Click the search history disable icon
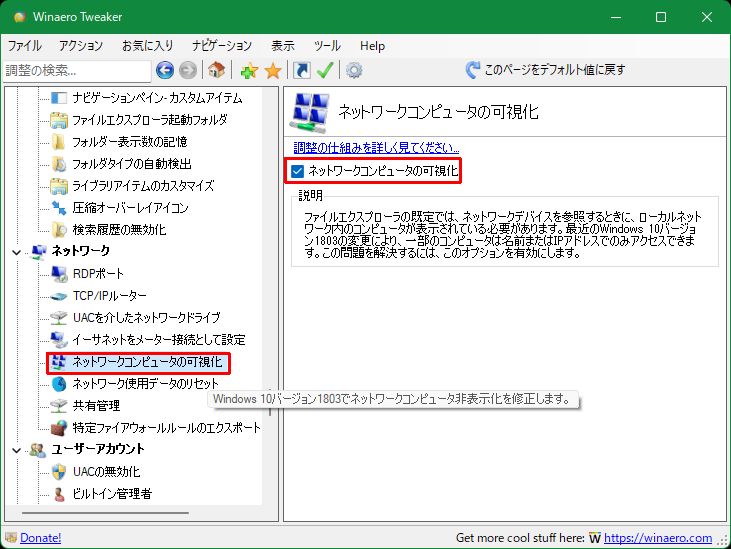 [59, 230]
